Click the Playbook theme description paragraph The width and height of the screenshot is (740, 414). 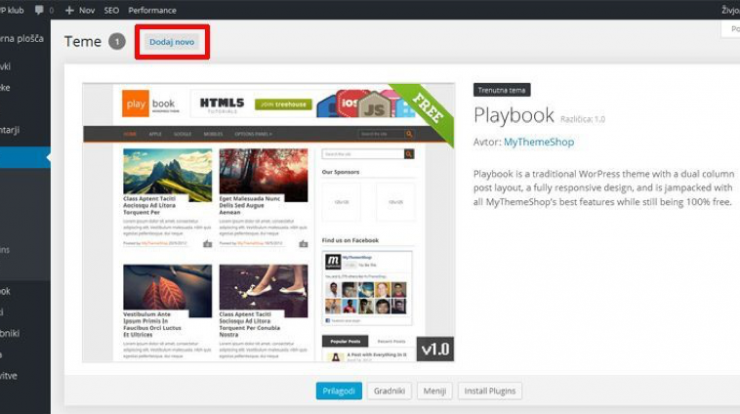(x=604, y=188)
